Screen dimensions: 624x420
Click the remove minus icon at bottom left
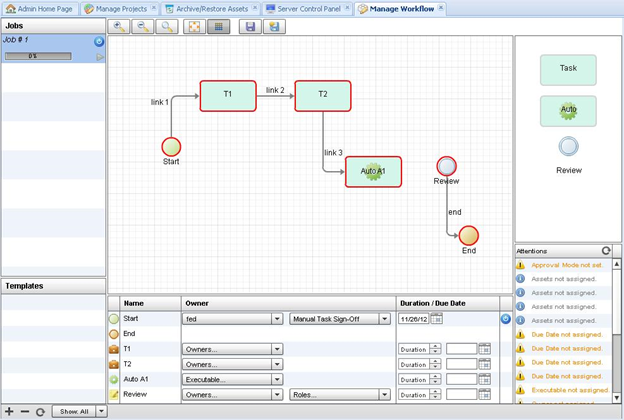point(25,411)
